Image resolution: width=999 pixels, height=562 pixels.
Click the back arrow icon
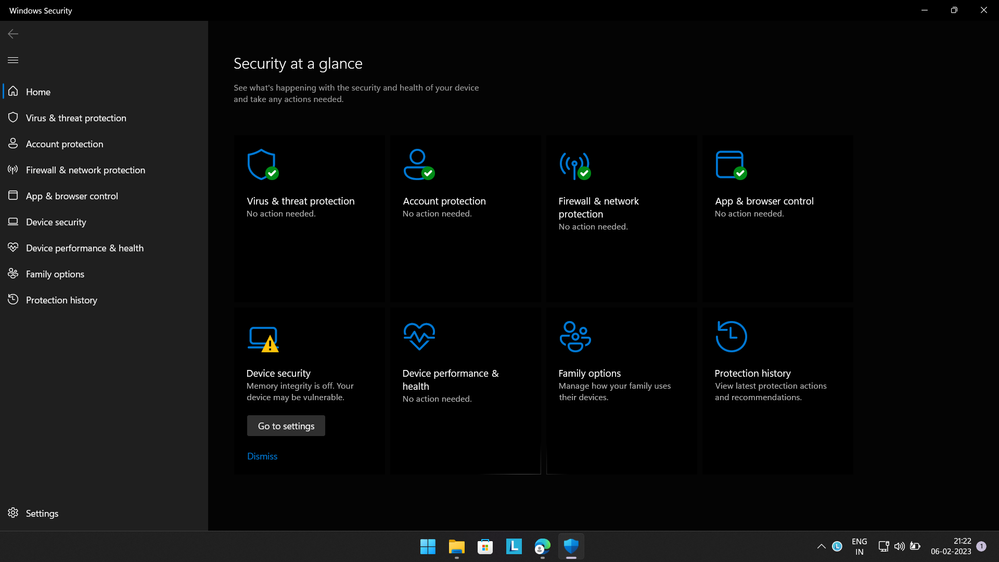(13, 34)
